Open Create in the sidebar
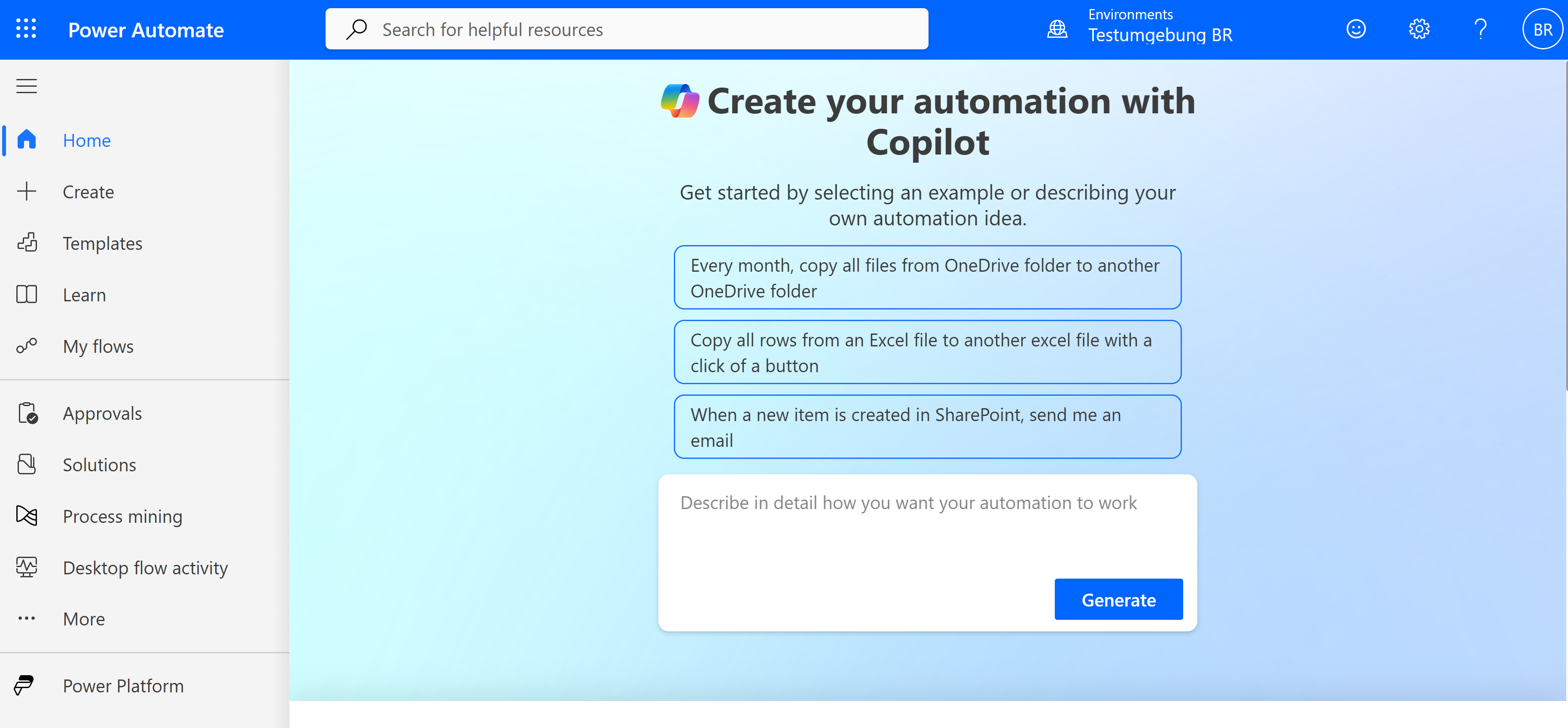The width and height of the screenshot is (1568, 728). coord(144,191)
